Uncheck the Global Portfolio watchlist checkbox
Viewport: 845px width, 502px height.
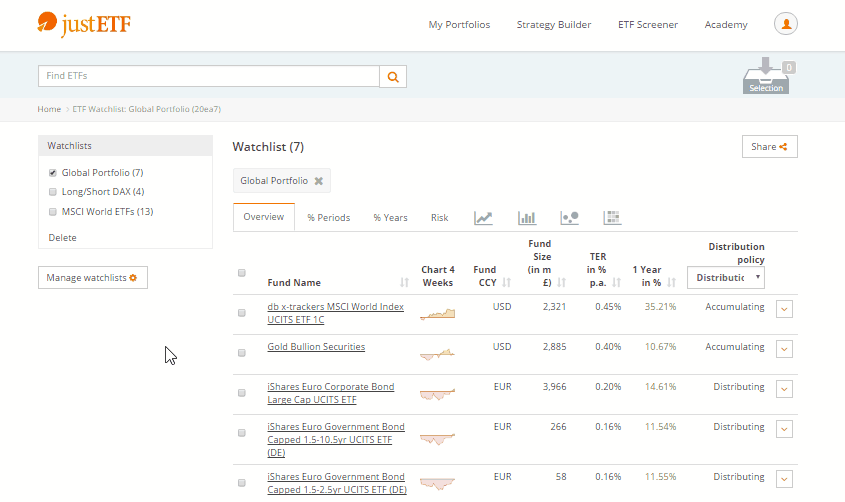click(x=53, y=173)
